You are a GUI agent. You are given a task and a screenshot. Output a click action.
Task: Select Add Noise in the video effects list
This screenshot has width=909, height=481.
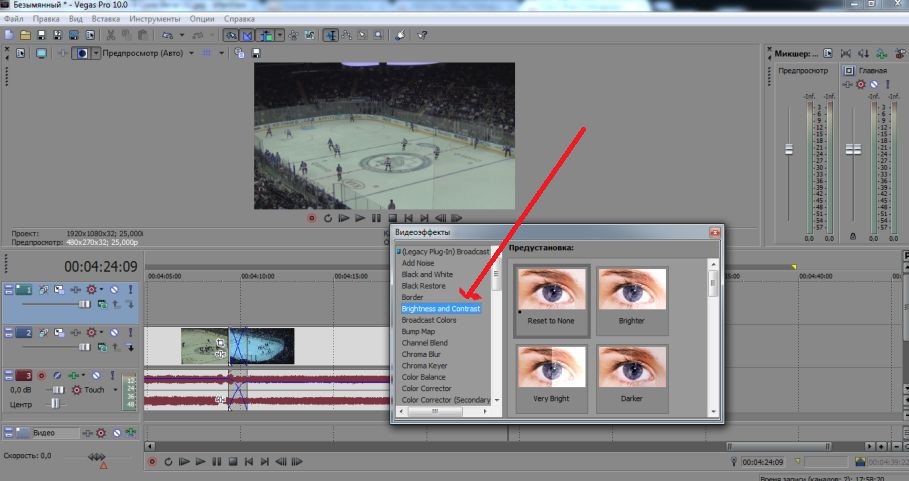coord(418,263)
